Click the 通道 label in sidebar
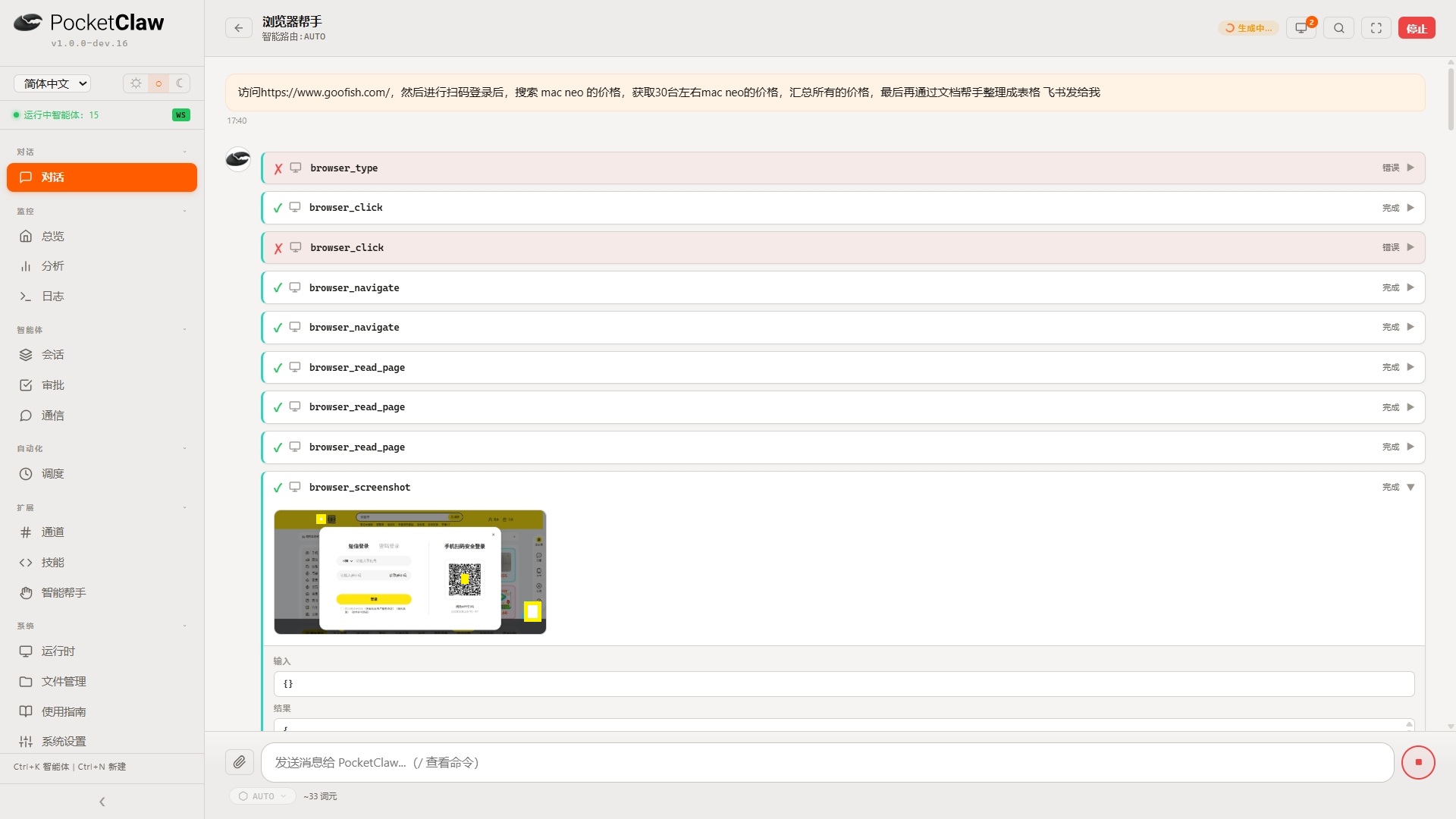This screenshot has height=819, width=1456. click(x=53, y=532)
